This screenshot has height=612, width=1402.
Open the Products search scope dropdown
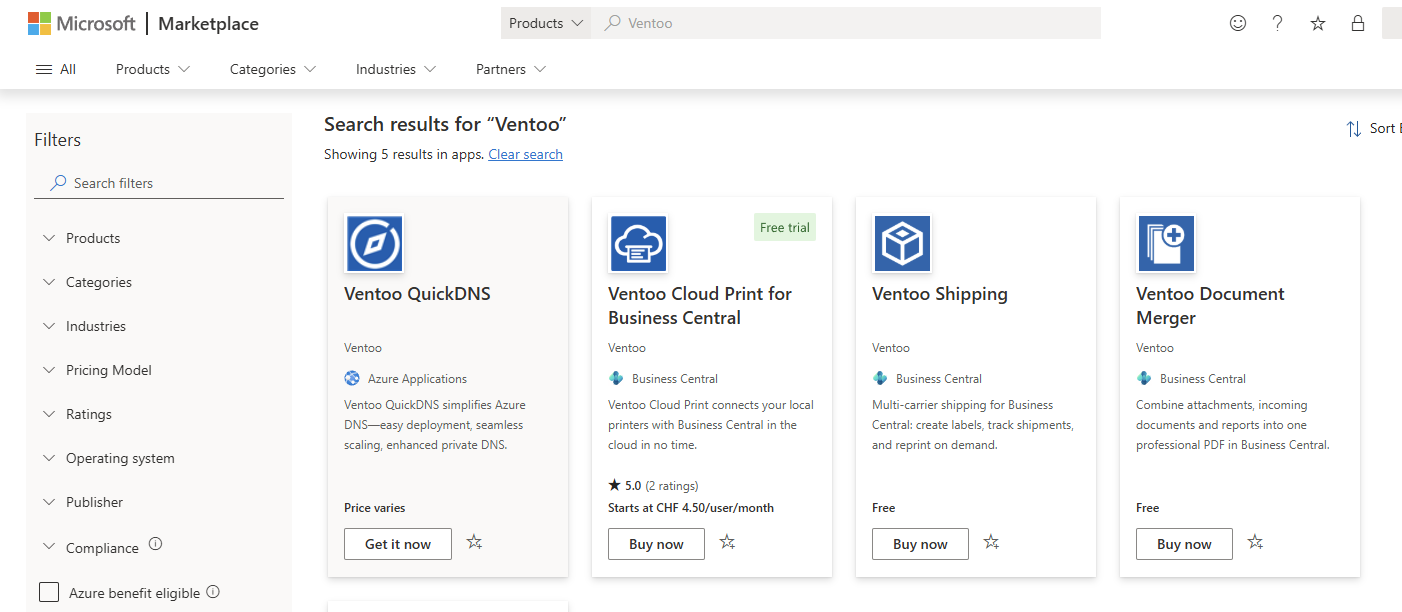click(546, 23)
